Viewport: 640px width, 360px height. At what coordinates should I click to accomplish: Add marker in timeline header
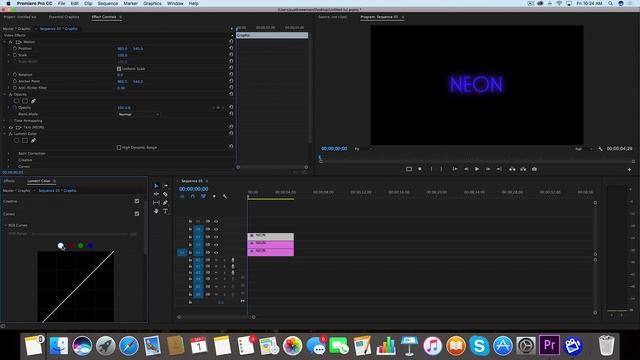coord(214,196)
